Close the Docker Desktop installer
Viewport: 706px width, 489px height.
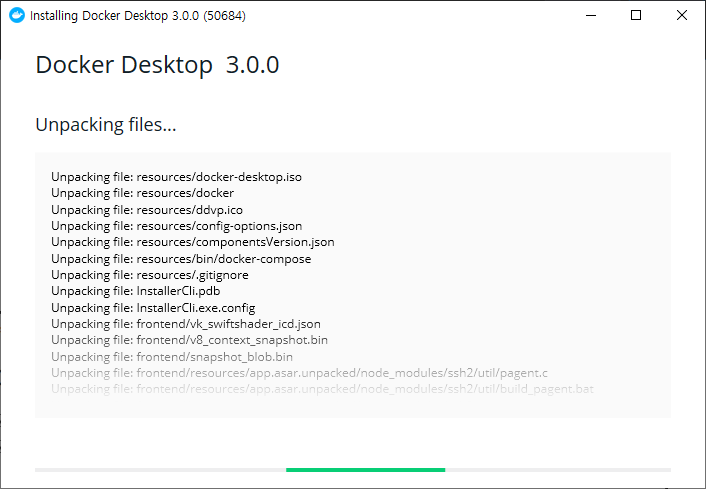click(682, 15)
